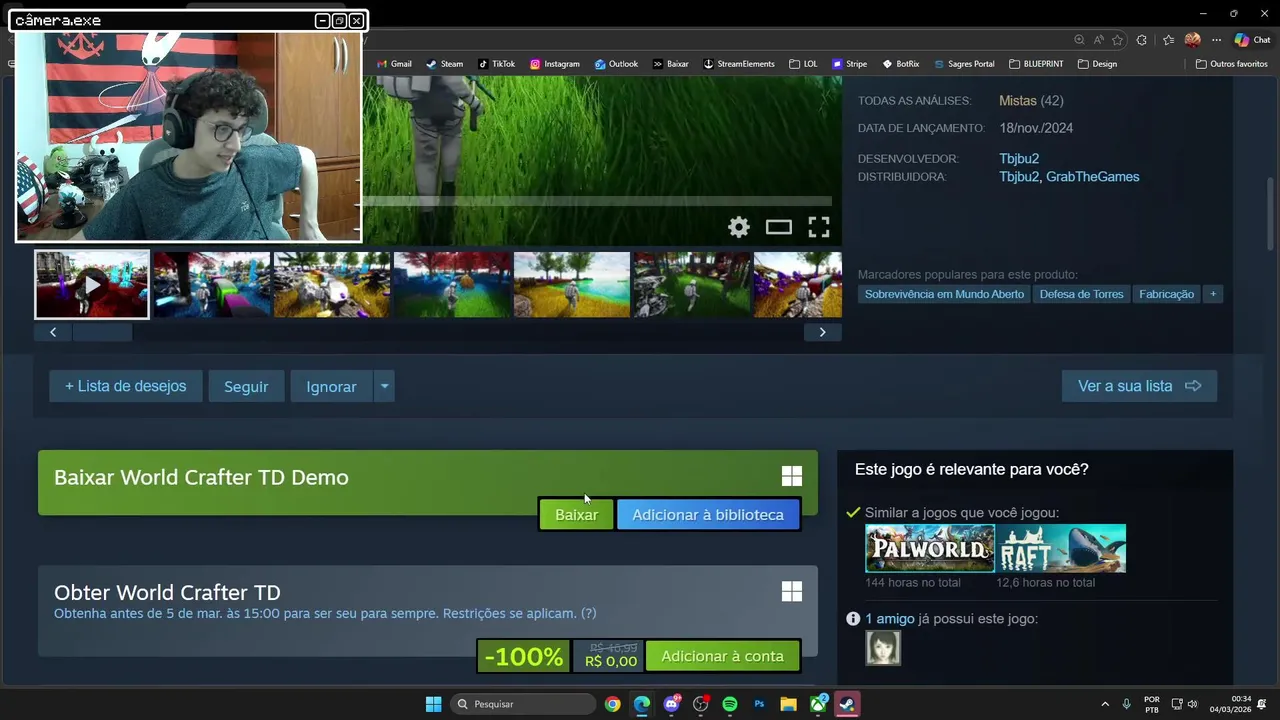Open Design bookmarks folder
The height and width of the screenshot is (720, 1280).
pos(1097,64)
